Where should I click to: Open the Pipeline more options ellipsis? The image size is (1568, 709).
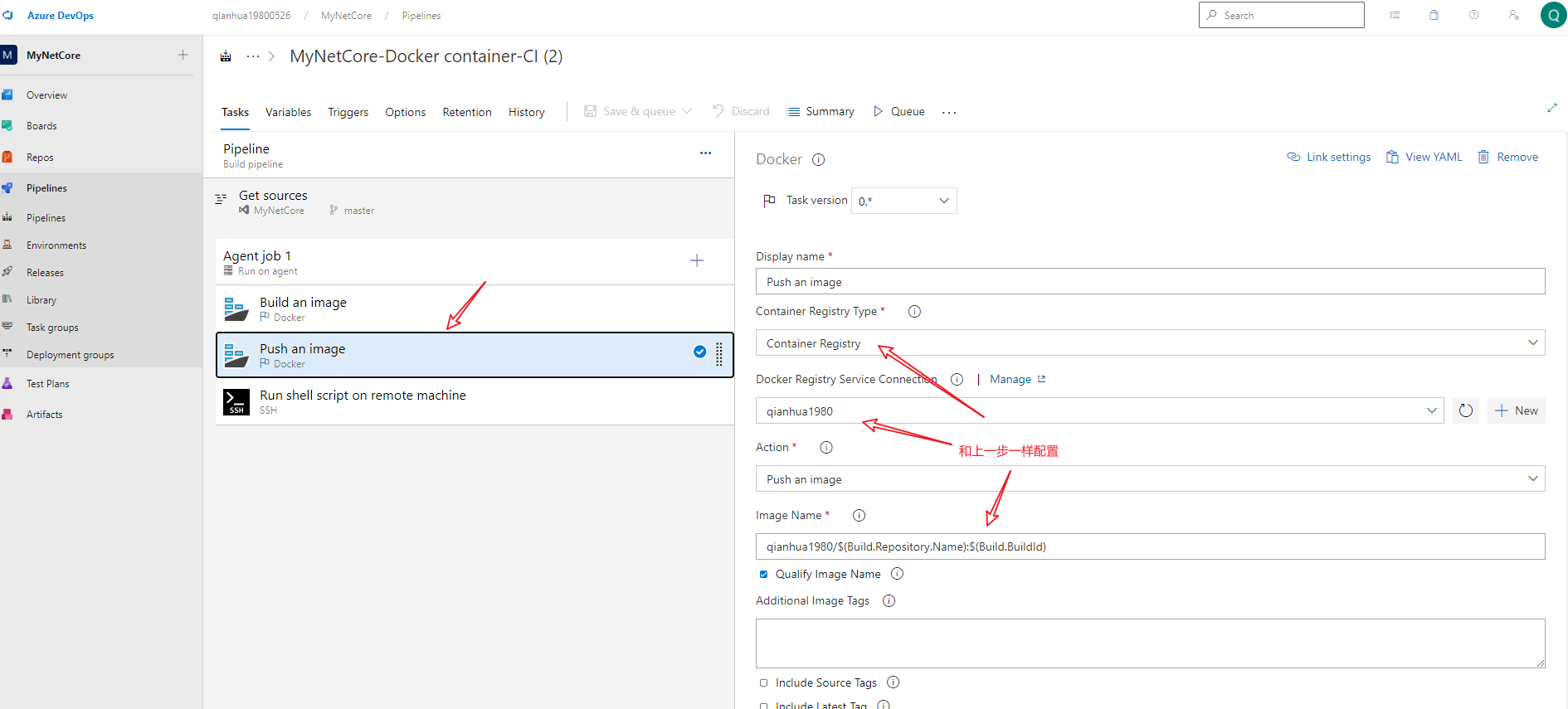tap(705, 153)
